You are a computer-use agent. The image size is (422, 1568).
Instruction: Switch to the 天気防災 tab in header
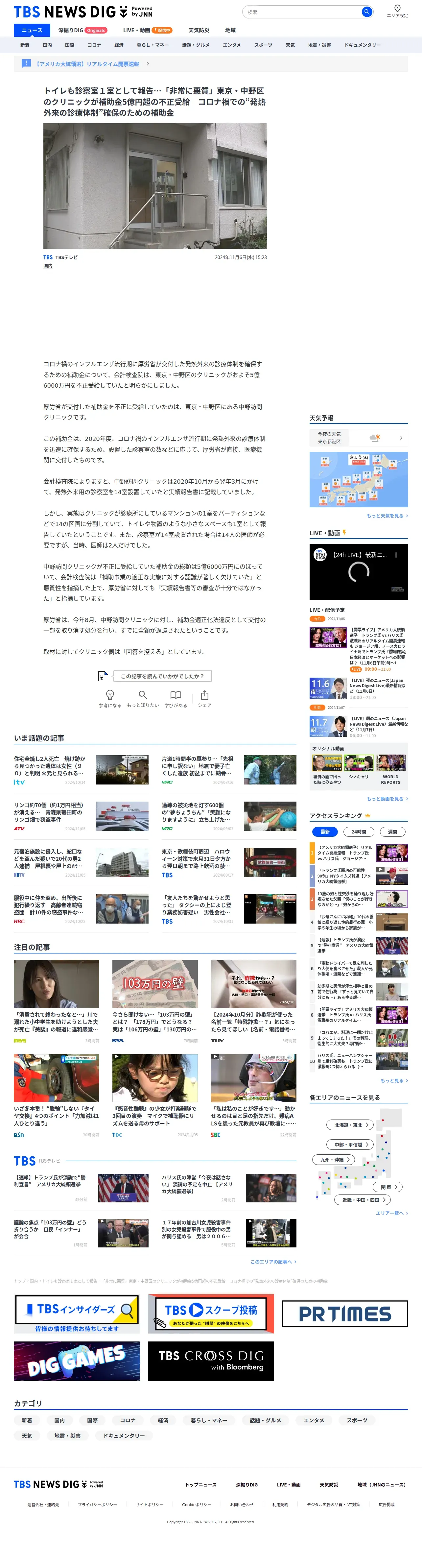click(x=199, y=31)
